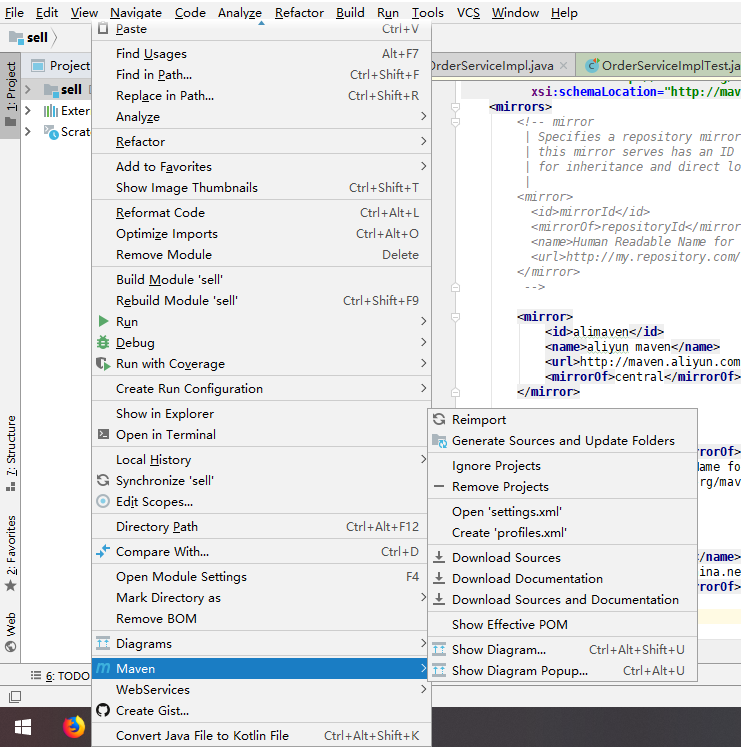Screen dimensions: 741x747
Task: Open Firefox from the taskbar
Action: [x=74, y=727]
